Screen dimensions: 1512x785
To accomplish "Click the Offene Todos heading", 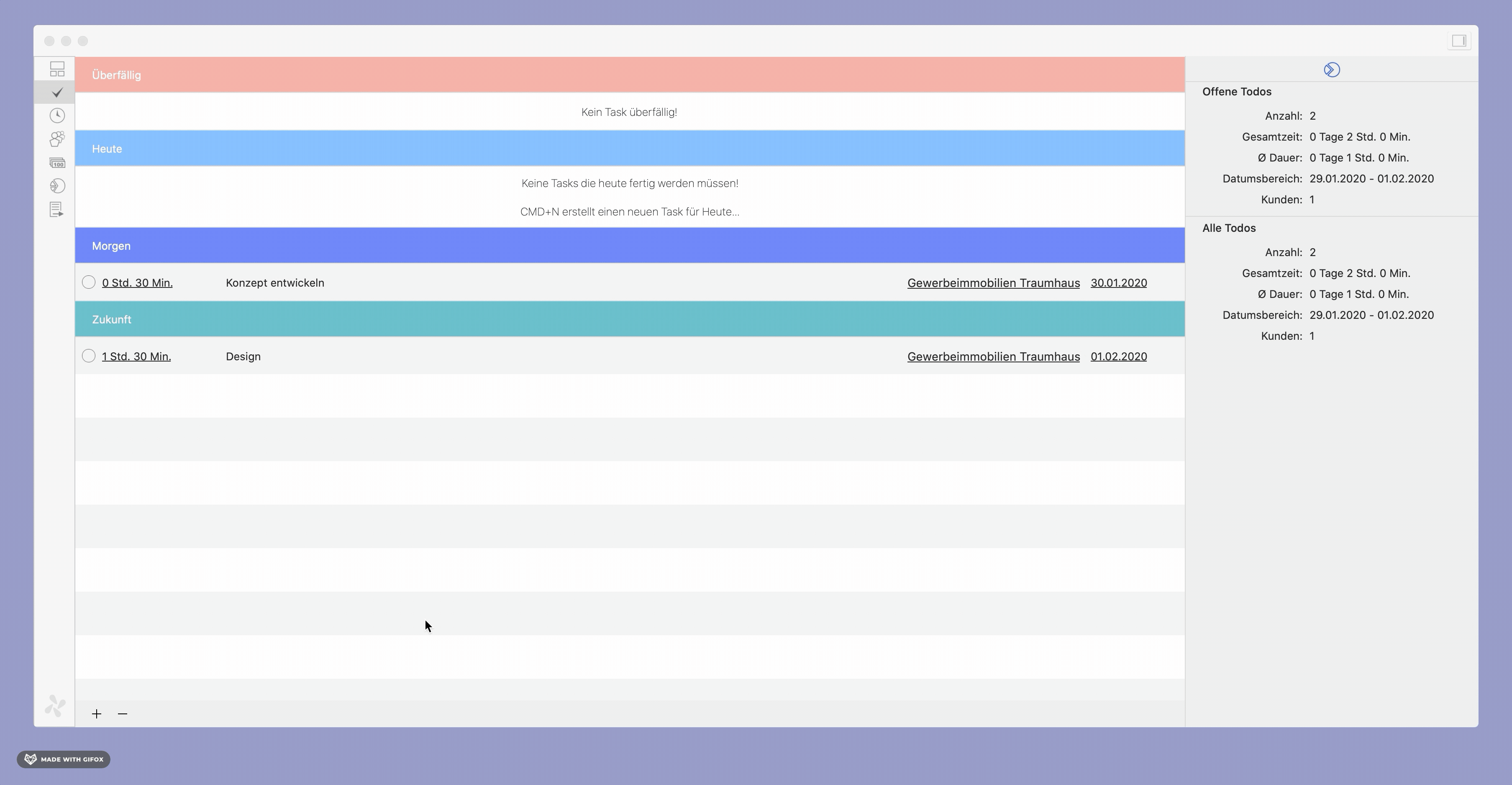I will (x=1237, y=92).
